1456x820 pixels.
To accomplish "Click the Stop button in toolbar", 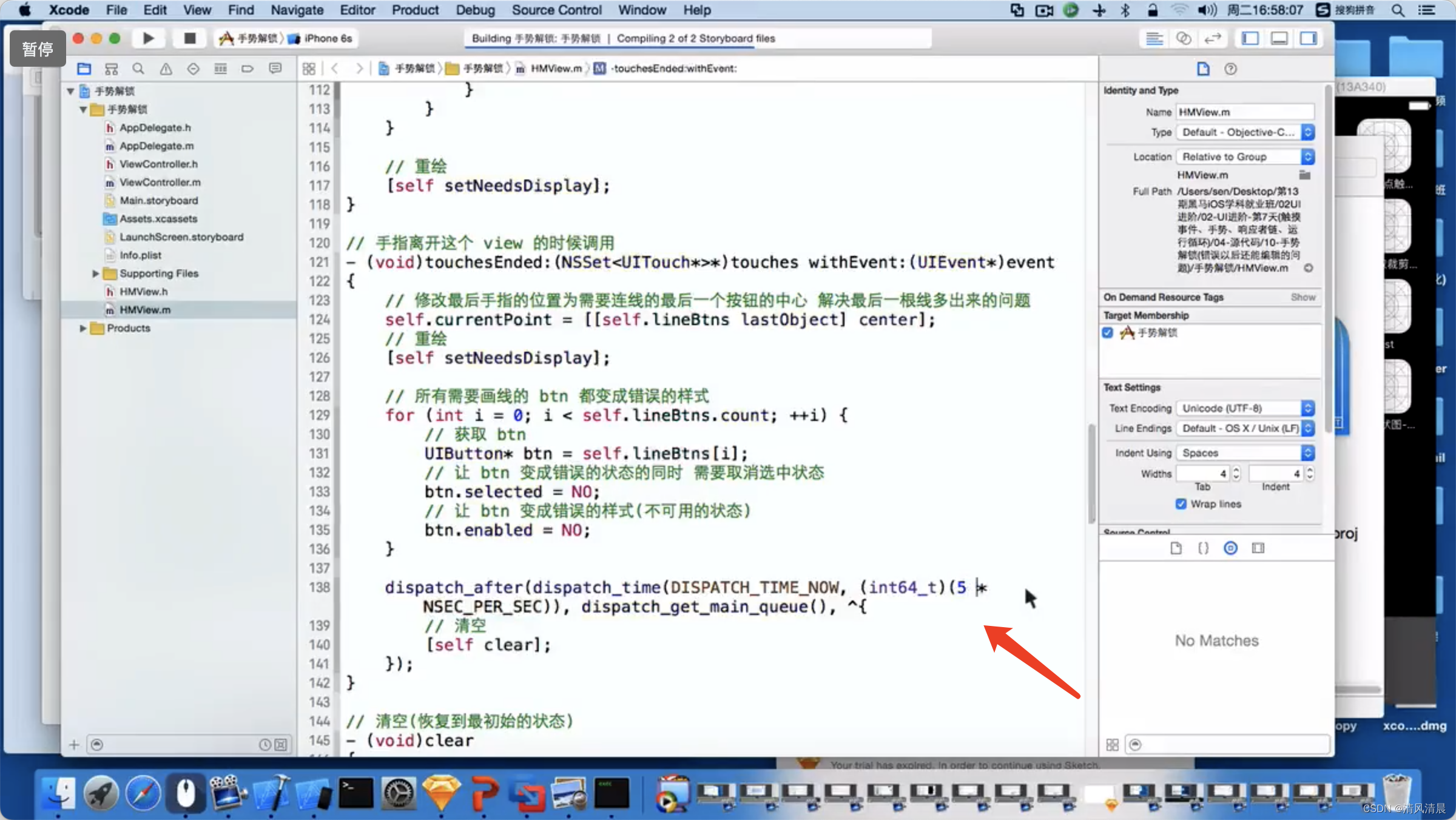I will 189,38.
